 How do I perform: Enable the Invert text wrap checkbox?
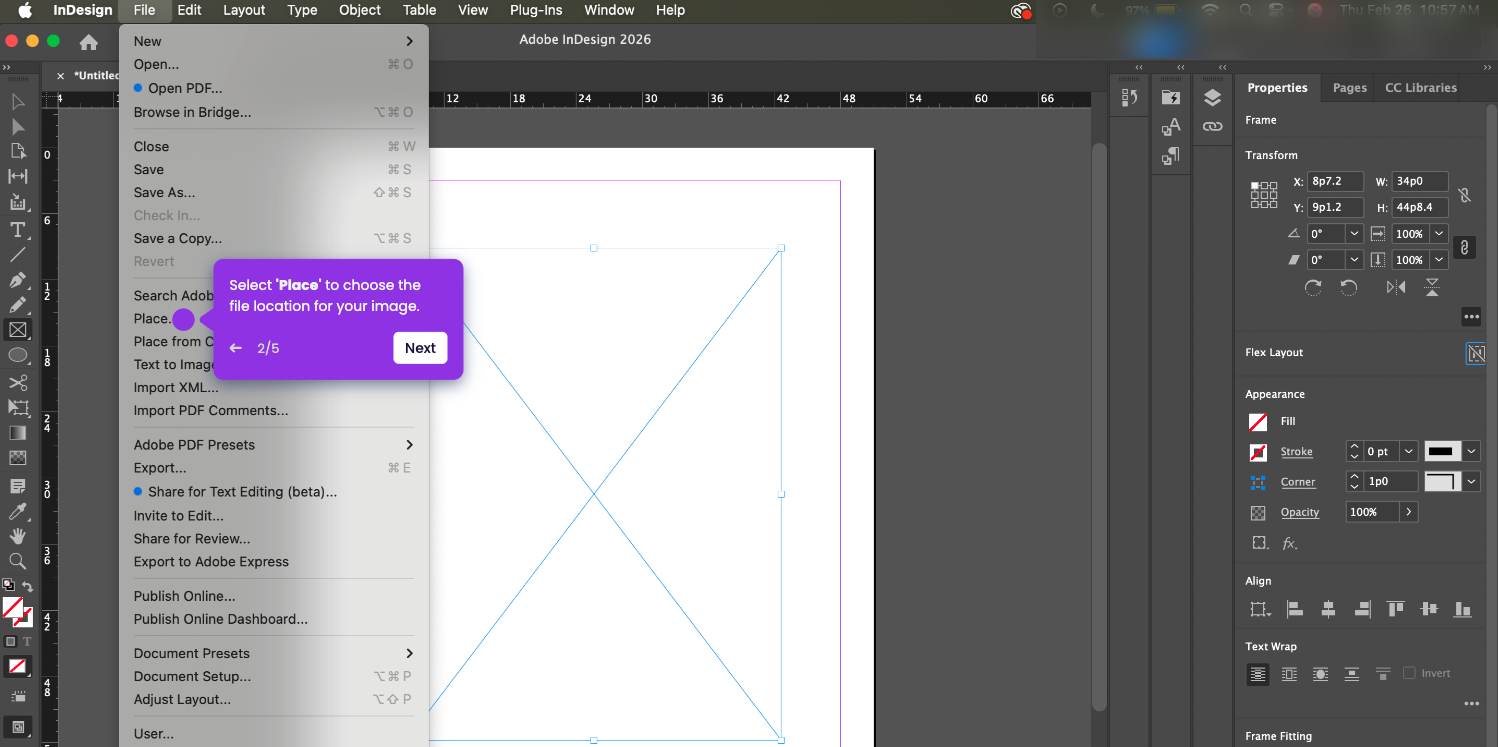[x=1409, y=673]
